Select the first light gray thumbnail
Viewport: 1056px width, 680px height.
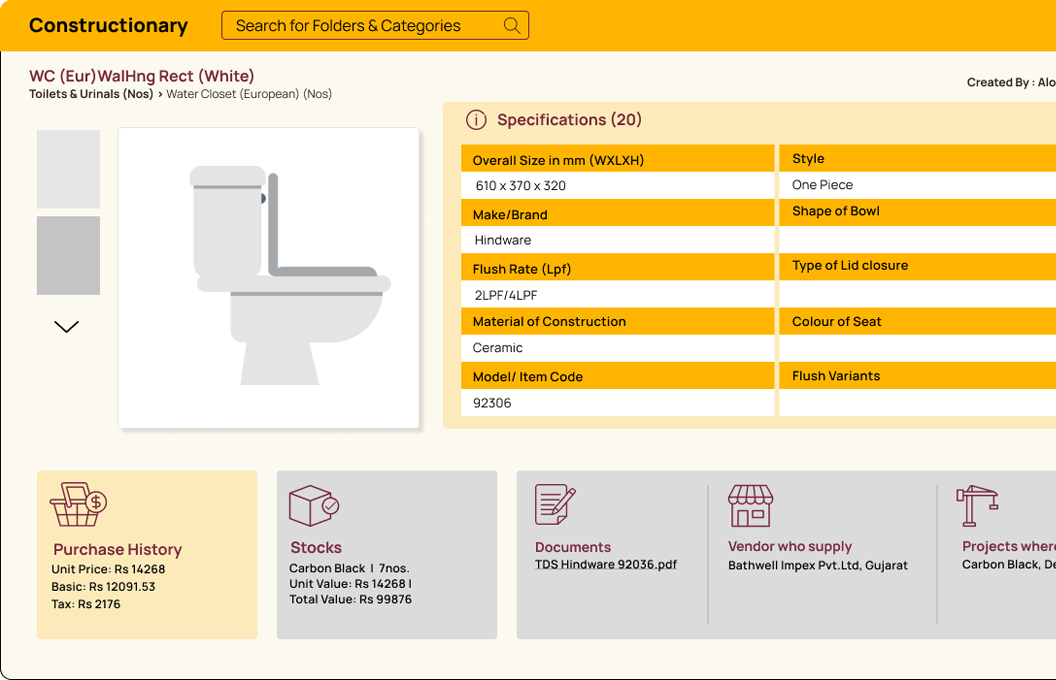(68, 169)
